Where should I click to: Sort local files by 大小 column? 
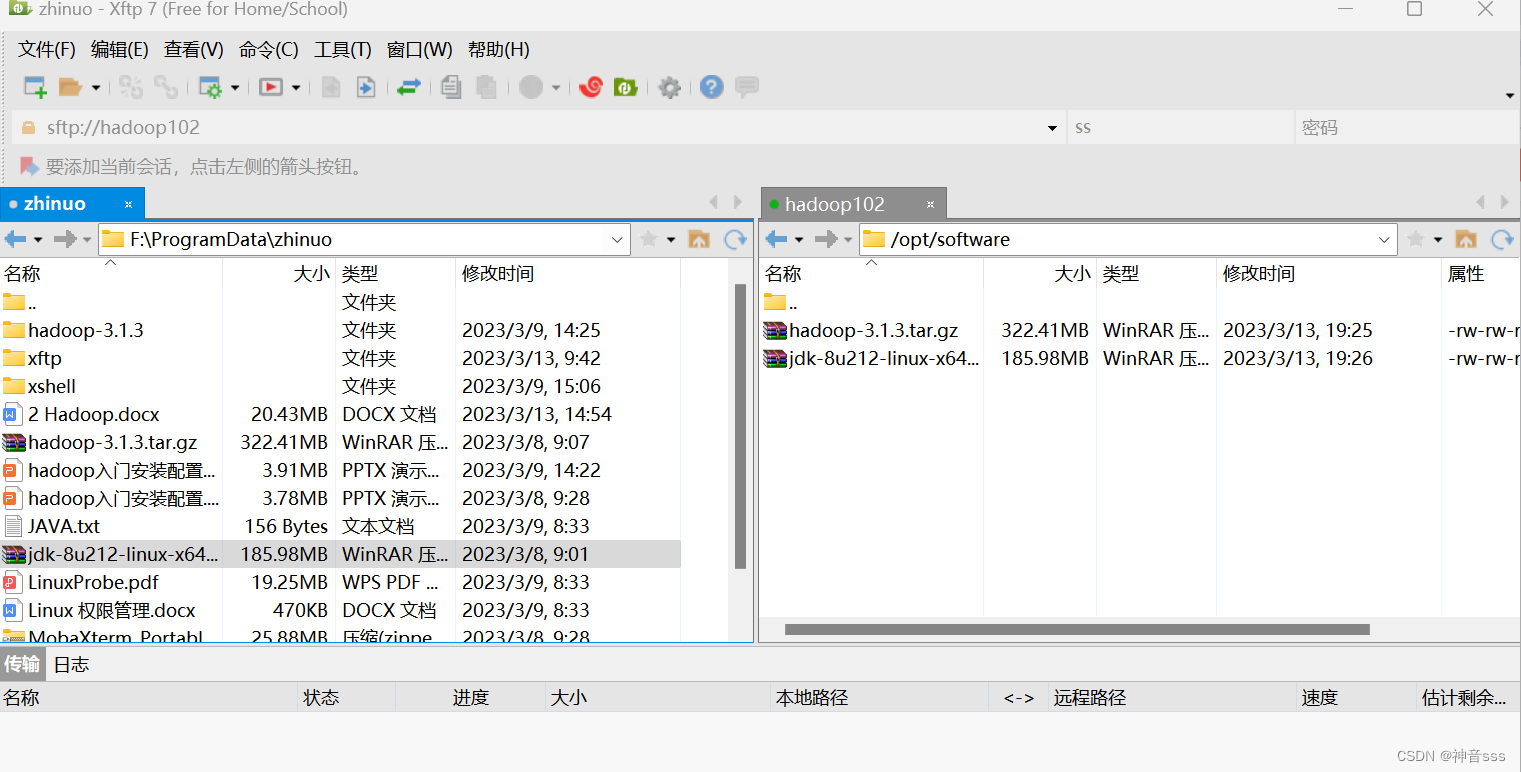(x=279, y=273)
